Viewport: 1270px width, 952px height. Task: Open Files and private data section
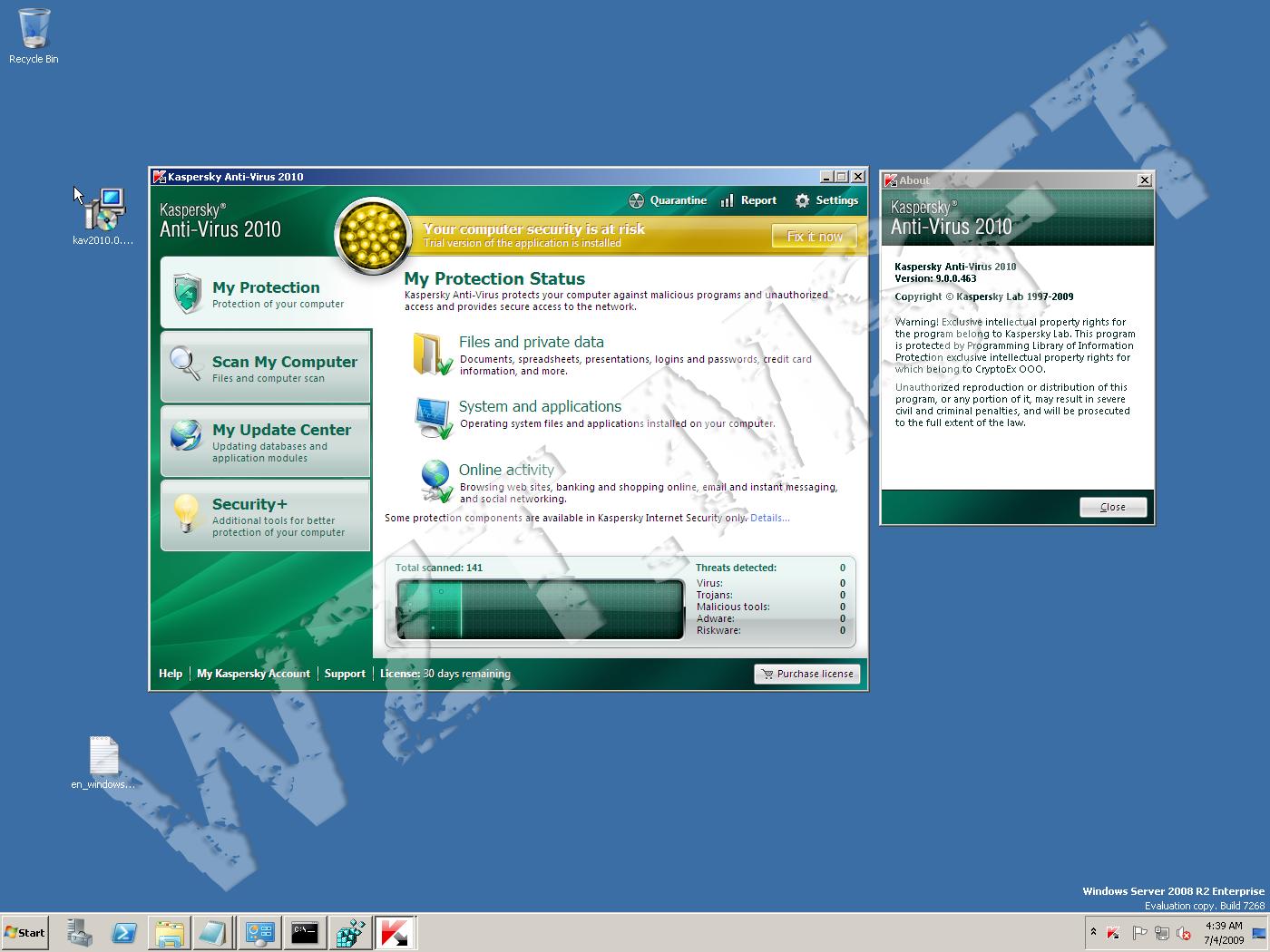point(531,342)
